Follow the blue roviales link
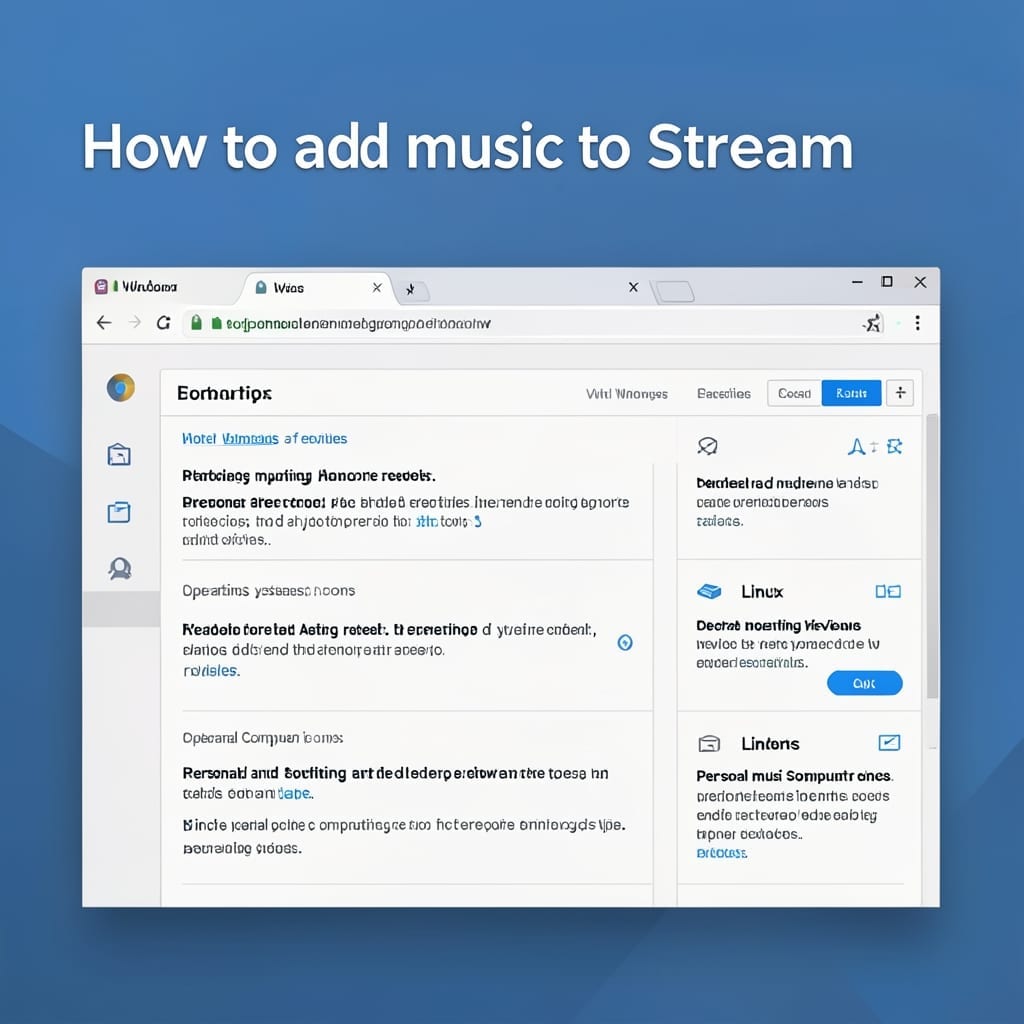 (x=212, y=671)
